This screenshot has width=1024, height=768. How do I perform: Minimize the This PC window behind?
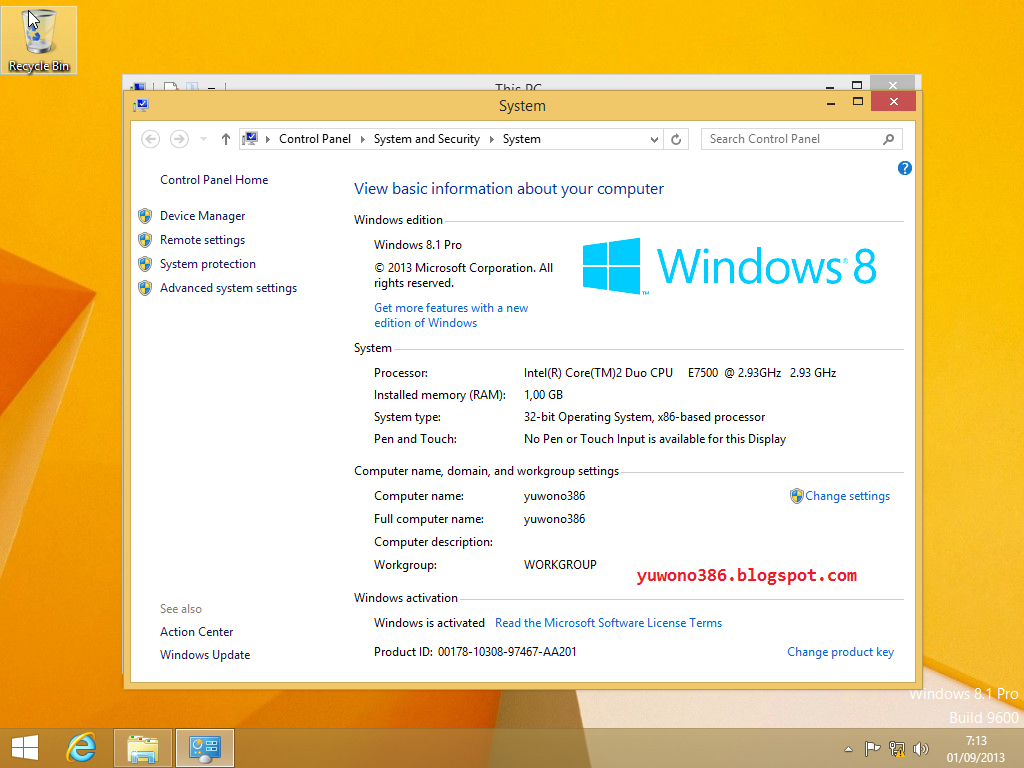pos(829,86)
